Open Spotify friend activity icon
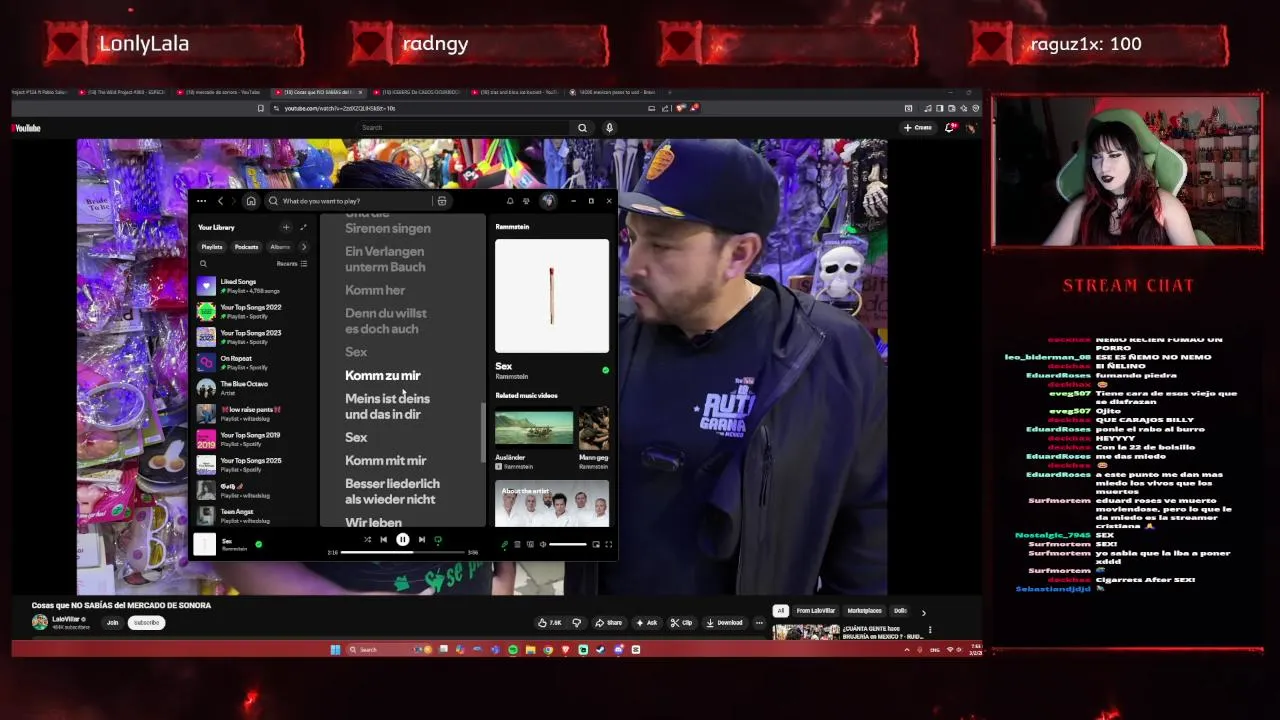Viewport: 1280px width, 720px height. coord(527,201)
